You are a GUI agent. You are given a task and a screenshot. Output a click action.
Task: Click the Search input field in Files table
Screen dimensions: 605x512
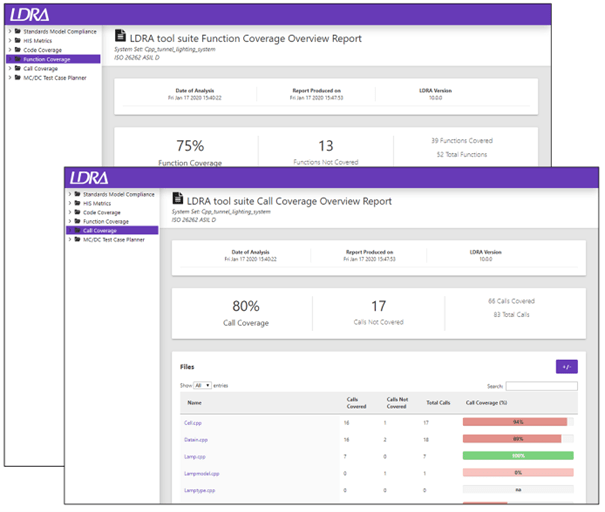tap(541, 385)
